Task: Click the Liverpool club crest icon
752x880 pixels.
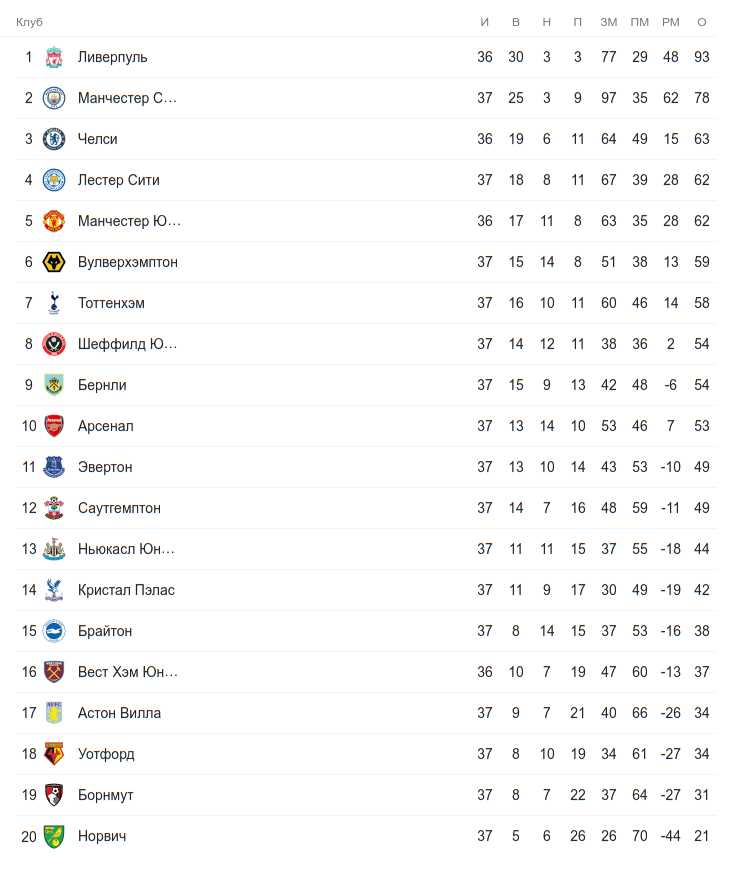Action: click(54, 57)
